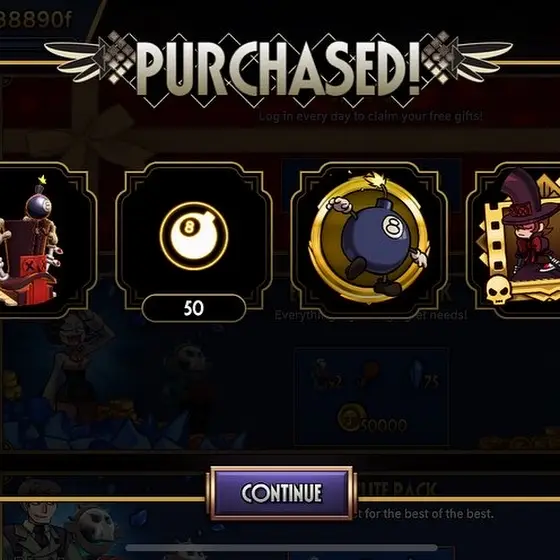Image resolution: width=560 pixels, height=560 pixels.
Task: Click the PURCHASED! title banner
Action: (278, 68)
